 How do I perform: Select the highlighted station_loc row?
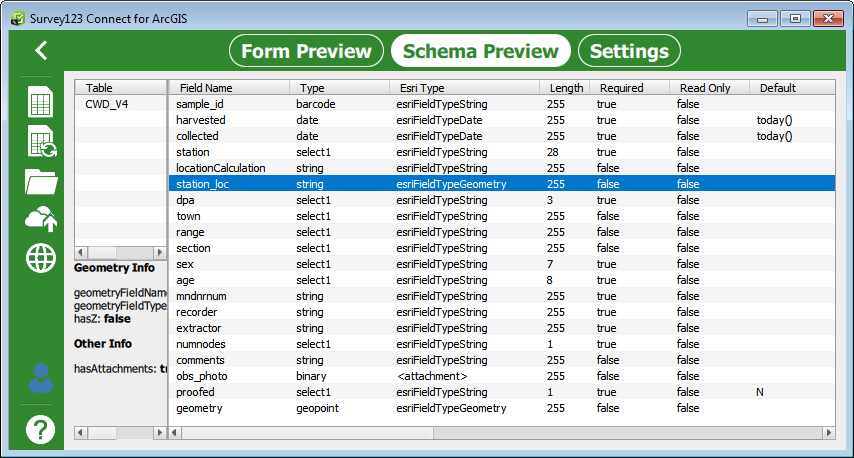tap(502, 184)
